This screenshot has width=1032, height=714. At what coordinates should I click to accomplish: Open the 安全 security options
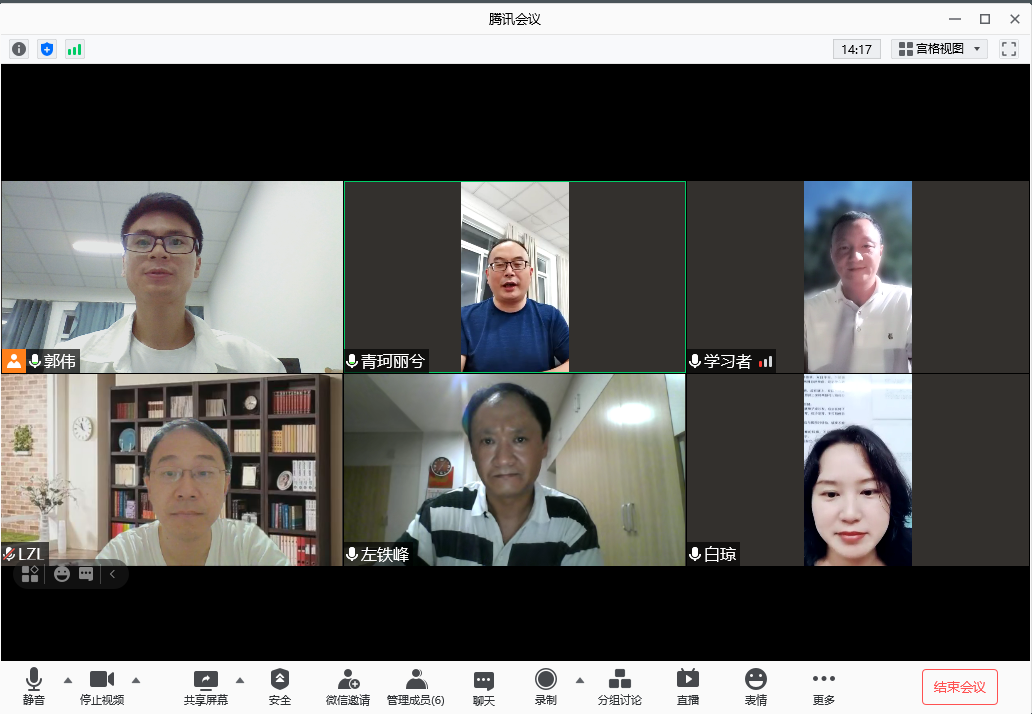[280, 687]
